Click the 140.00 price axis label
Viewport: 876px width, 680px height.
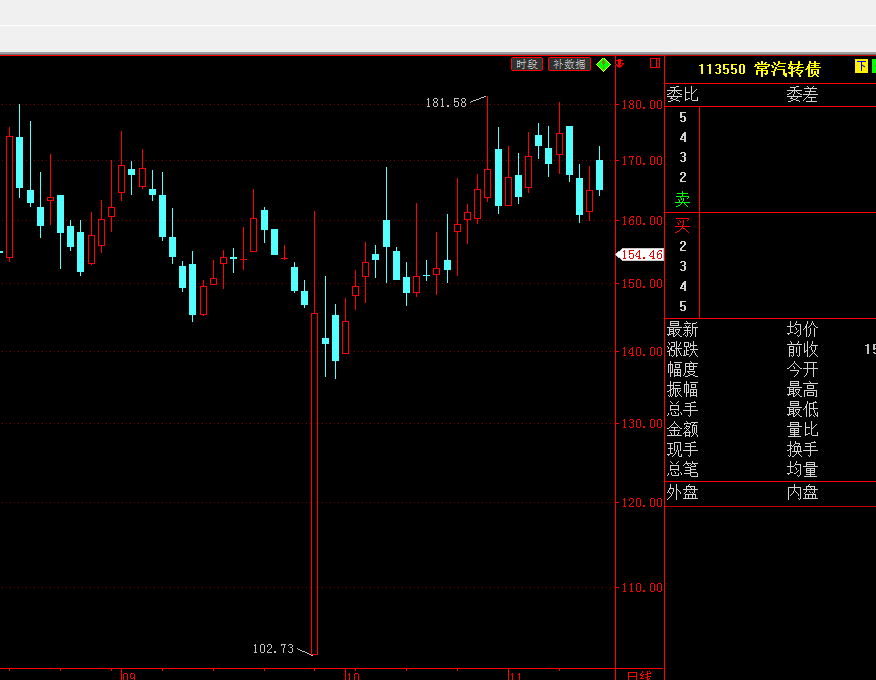click(x=642, y=352)
